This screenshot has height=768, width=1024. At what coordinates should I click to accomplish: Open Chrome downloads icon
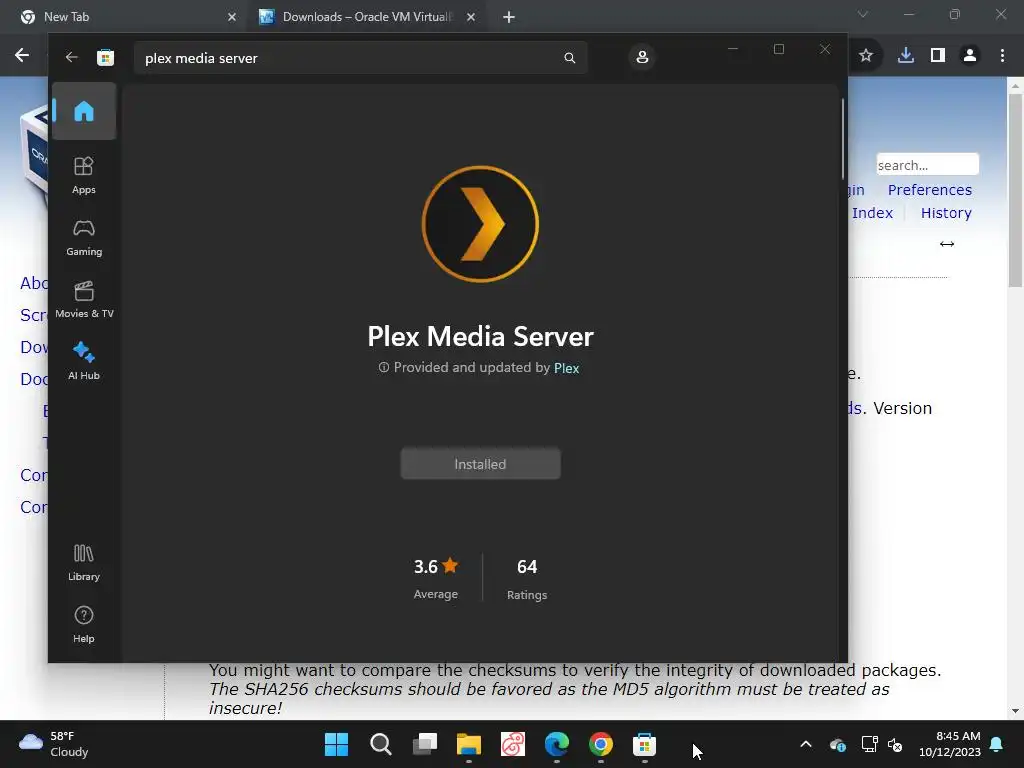[906, 56]
